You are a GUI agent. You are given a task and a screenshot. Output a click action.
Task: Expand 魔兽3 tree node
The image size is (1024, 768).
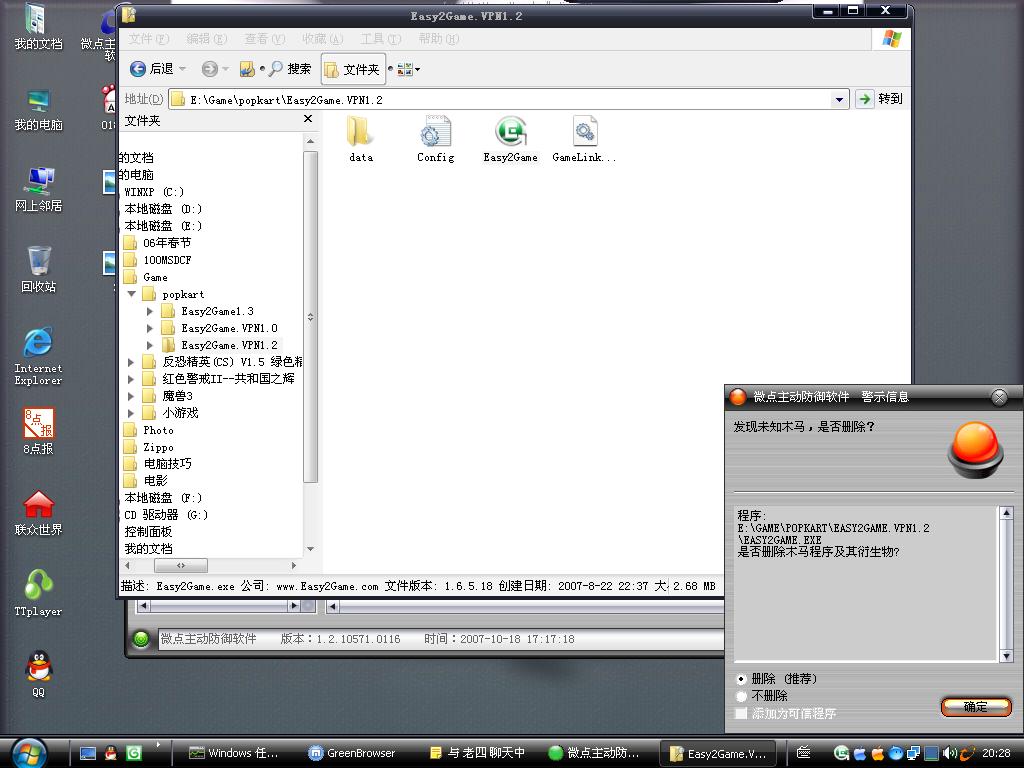[x=131, y=396]
